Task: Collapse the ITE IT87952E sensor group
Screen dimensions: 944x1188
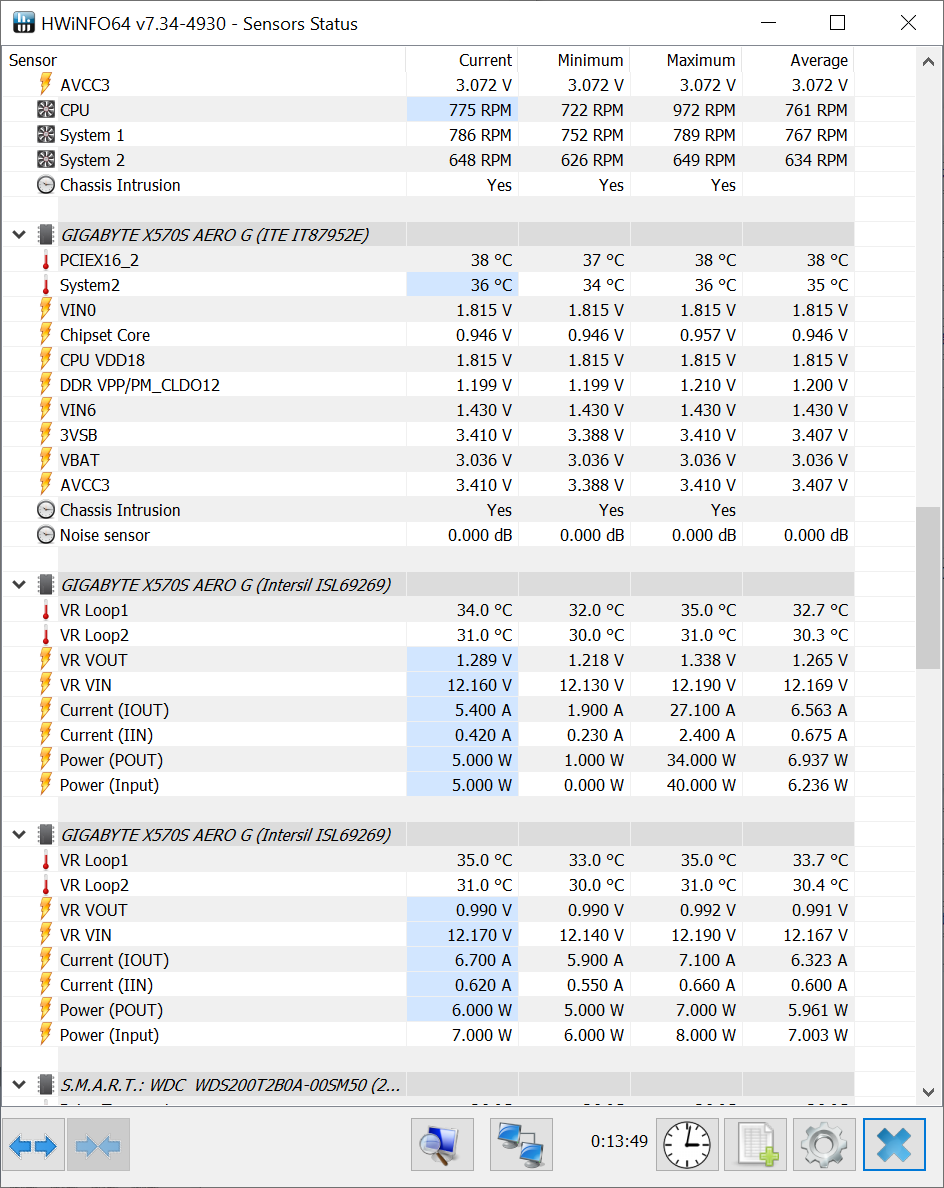Action: (20, 235)
